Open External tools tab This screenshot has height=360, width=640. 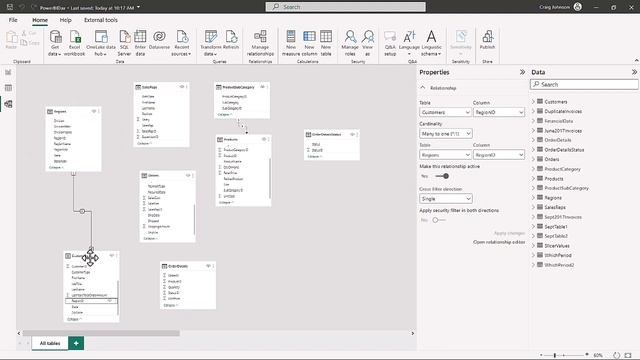tap(101, 20)
